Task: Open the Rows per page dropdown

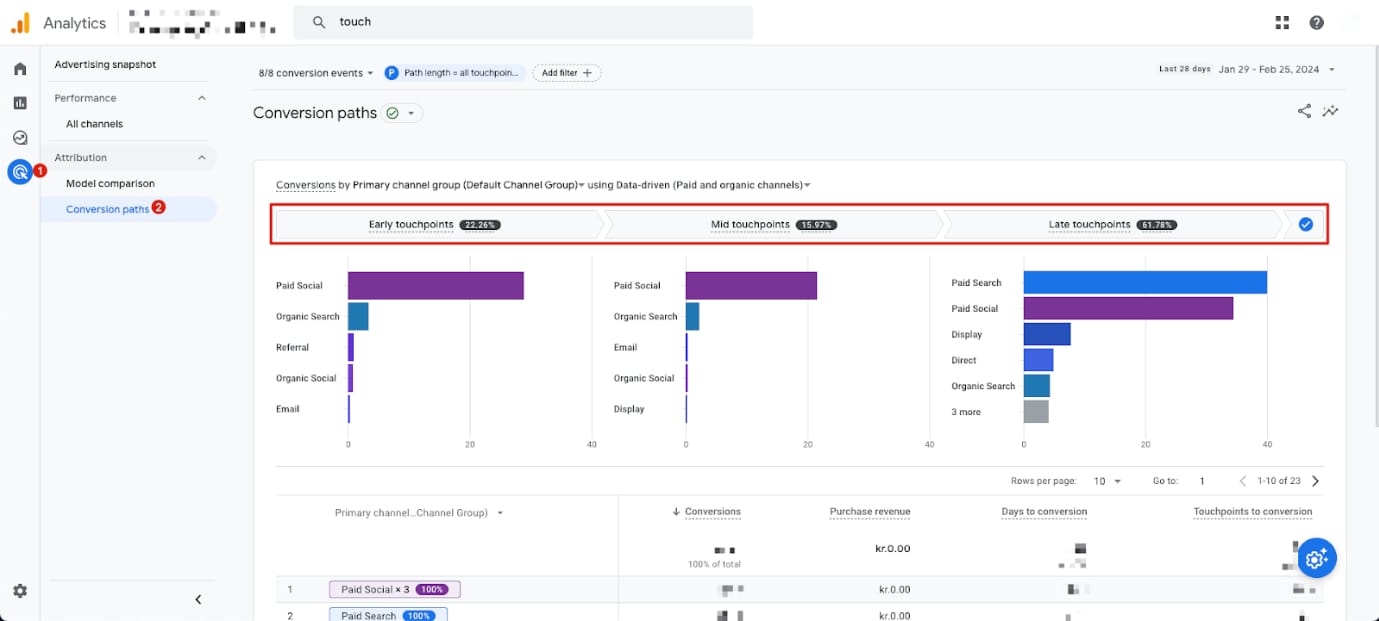Action: click(x=1107, y=481)
